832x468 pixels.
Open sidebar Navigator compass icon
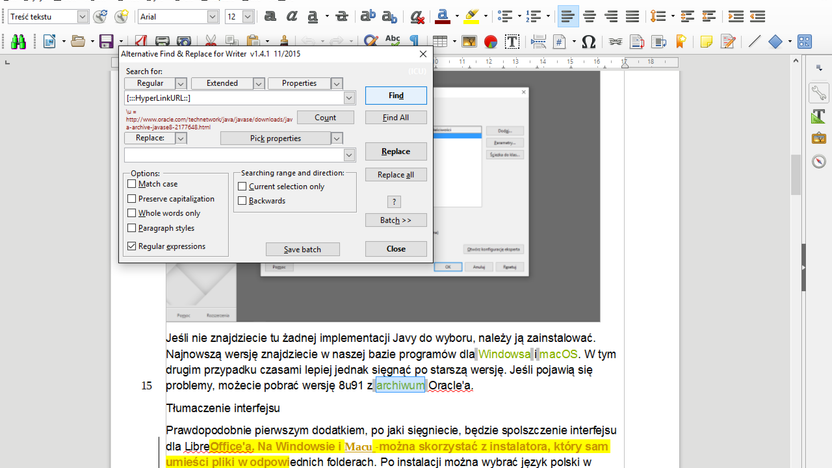click(x=819, y=161)
